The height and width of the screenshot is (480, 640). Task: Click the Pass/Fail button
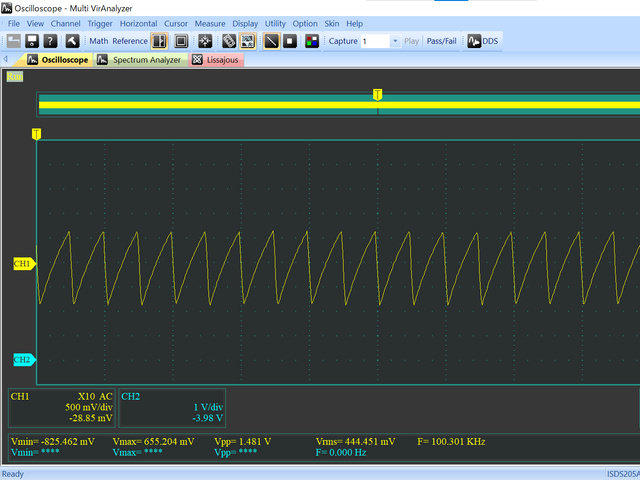click(x=441, y=41)
